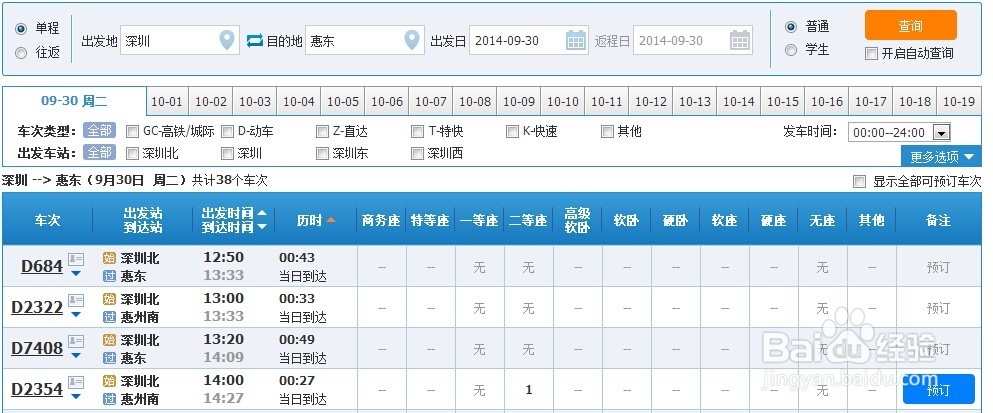Select 往返 round-trip radio button
The image size is (993, 413).
click(21, 53)
